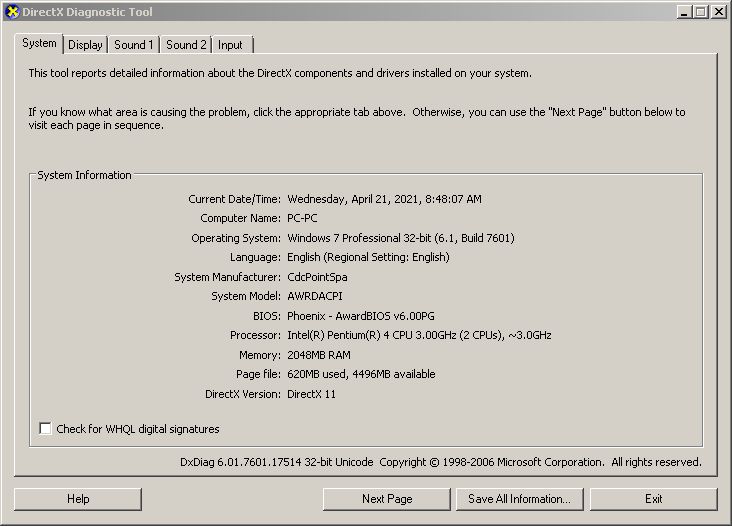732x526 pixels.
Task: Enable Check for WHQL digital signatures
Action: click(x=45, y=428)
